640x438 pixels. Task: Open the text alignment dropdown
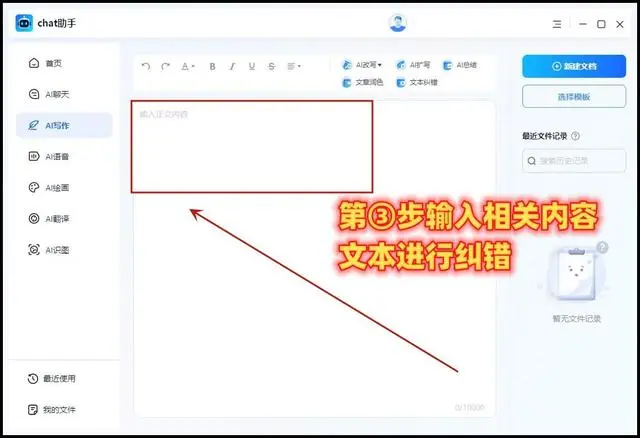294,66
